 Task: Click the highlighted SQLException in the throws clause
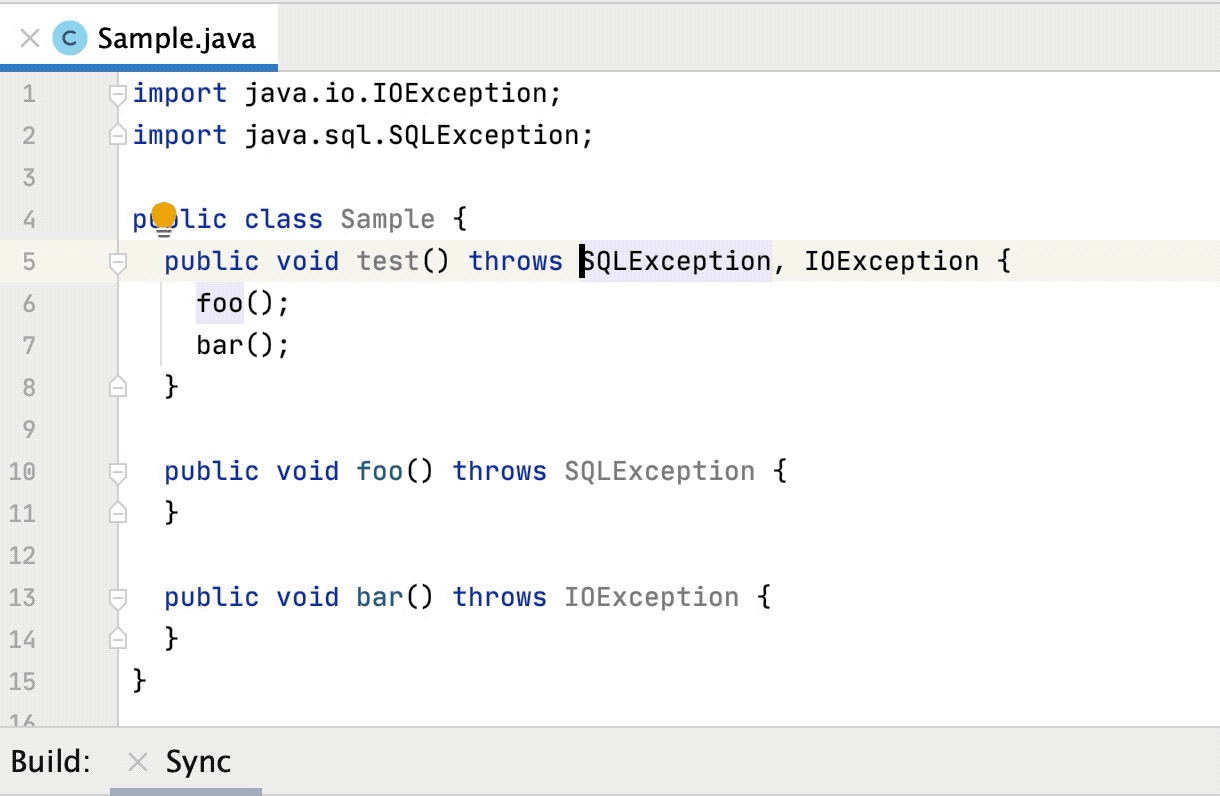pos(675,260)
